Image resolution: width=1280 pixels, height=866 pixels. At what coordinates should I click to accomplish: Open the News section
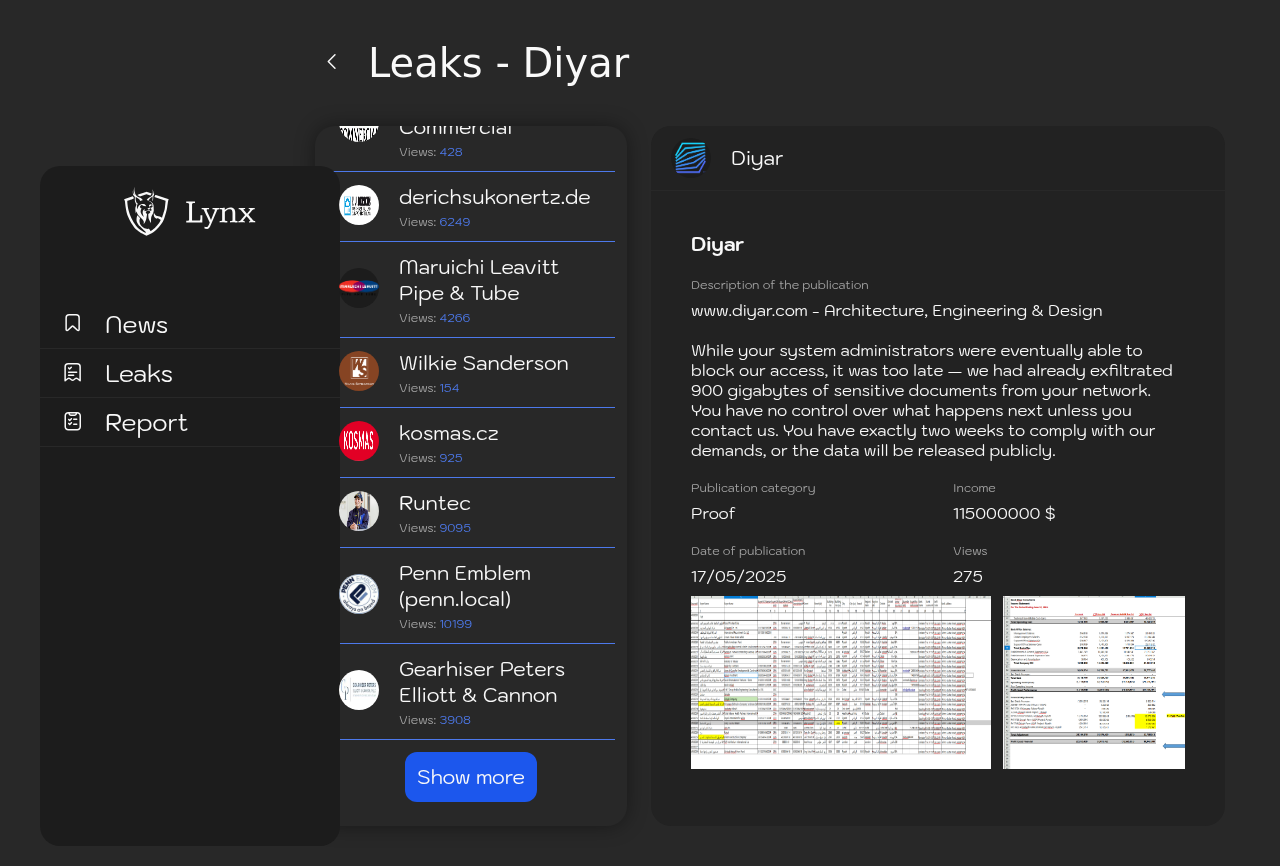coord(190,324)
